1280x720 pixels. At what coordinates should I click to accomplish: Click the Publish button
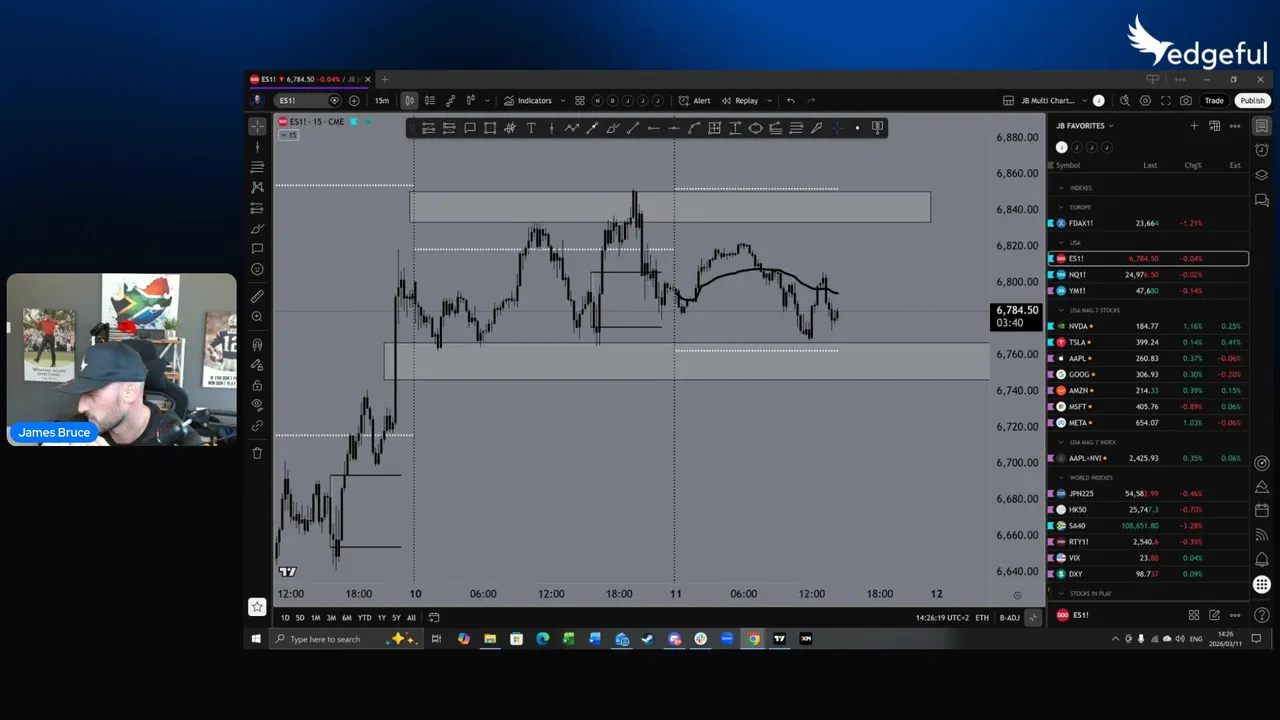[x=1252, y=100]
